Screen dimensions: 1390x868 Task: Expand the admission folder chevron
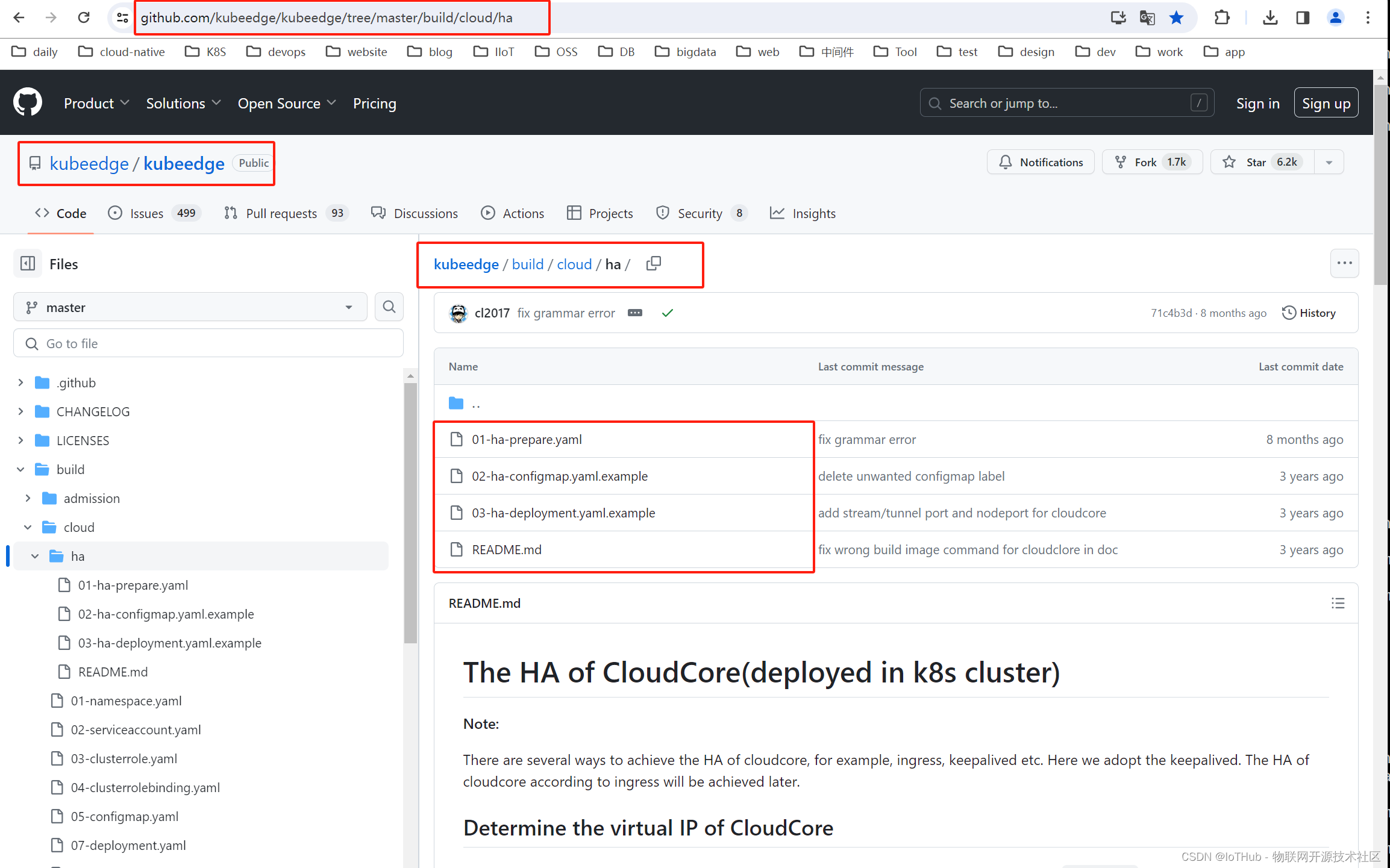tap(28, 498)
